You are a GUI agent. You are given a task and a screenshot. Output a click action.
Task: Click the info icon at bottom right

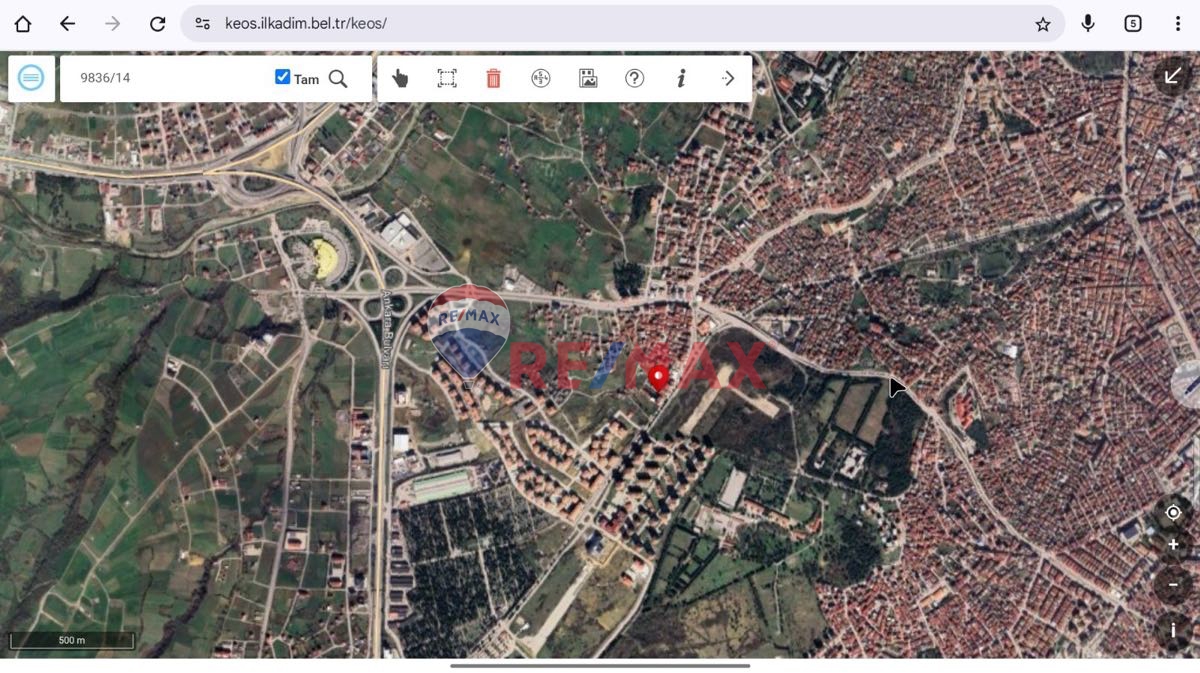[1174, 629]
